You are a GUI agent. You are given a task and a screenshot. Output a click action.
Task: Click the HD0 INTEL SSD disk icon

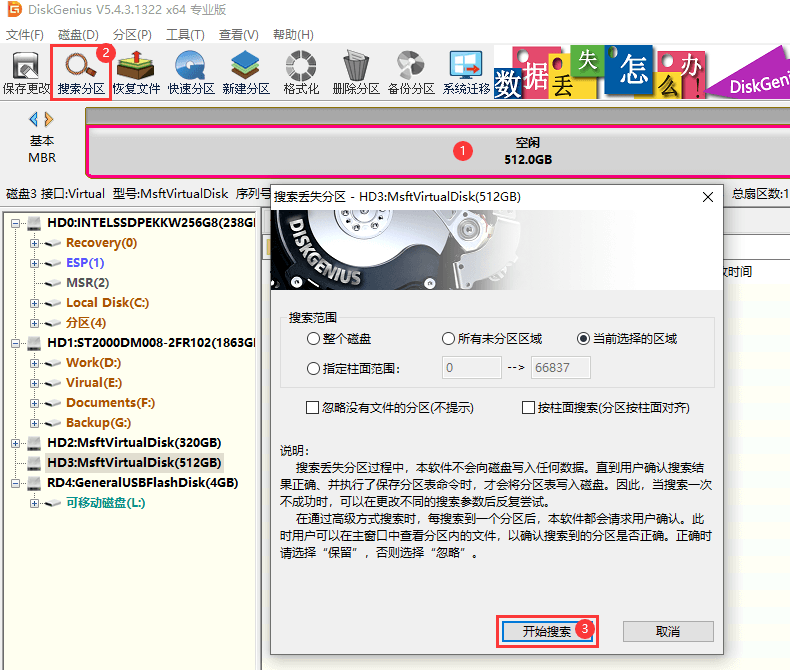[34, 223]
